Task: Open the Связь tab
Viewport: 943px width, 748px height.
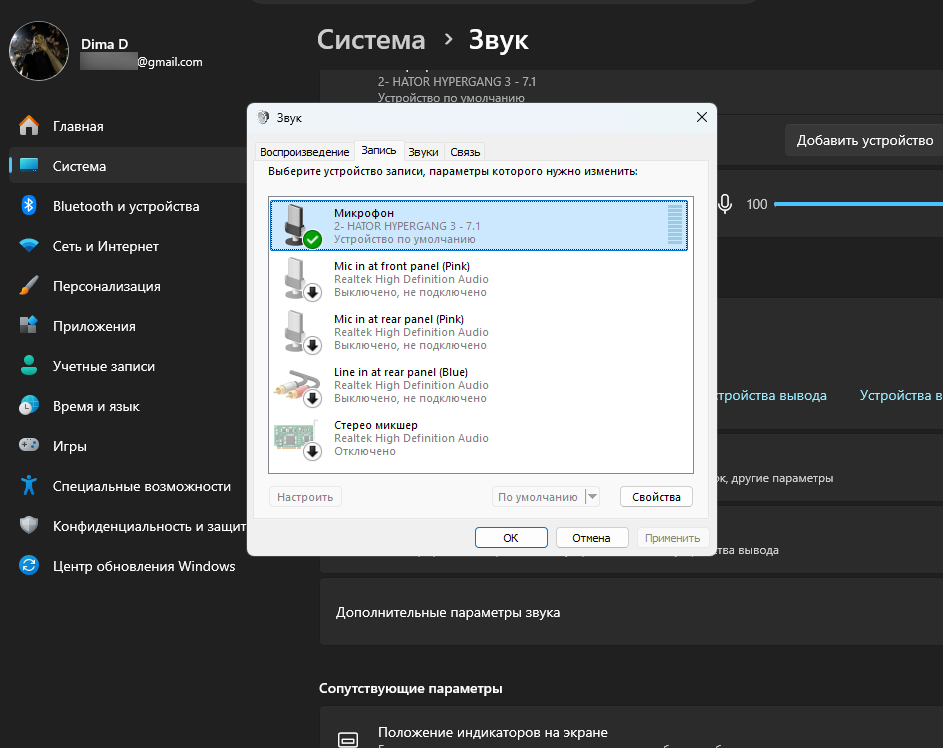Action: (465, 152)
